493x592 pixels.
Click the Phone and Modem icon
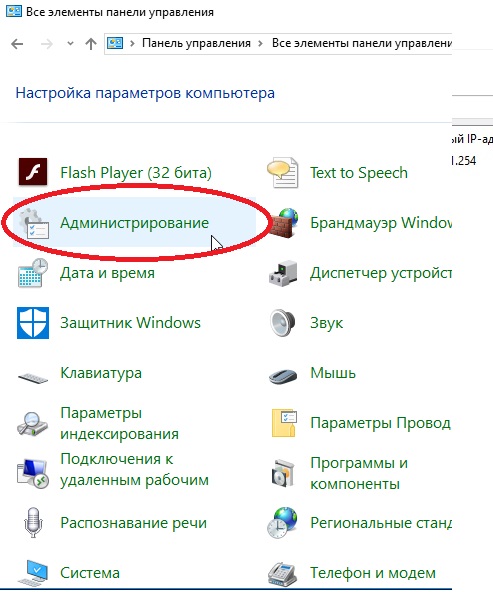pos(282,574)
